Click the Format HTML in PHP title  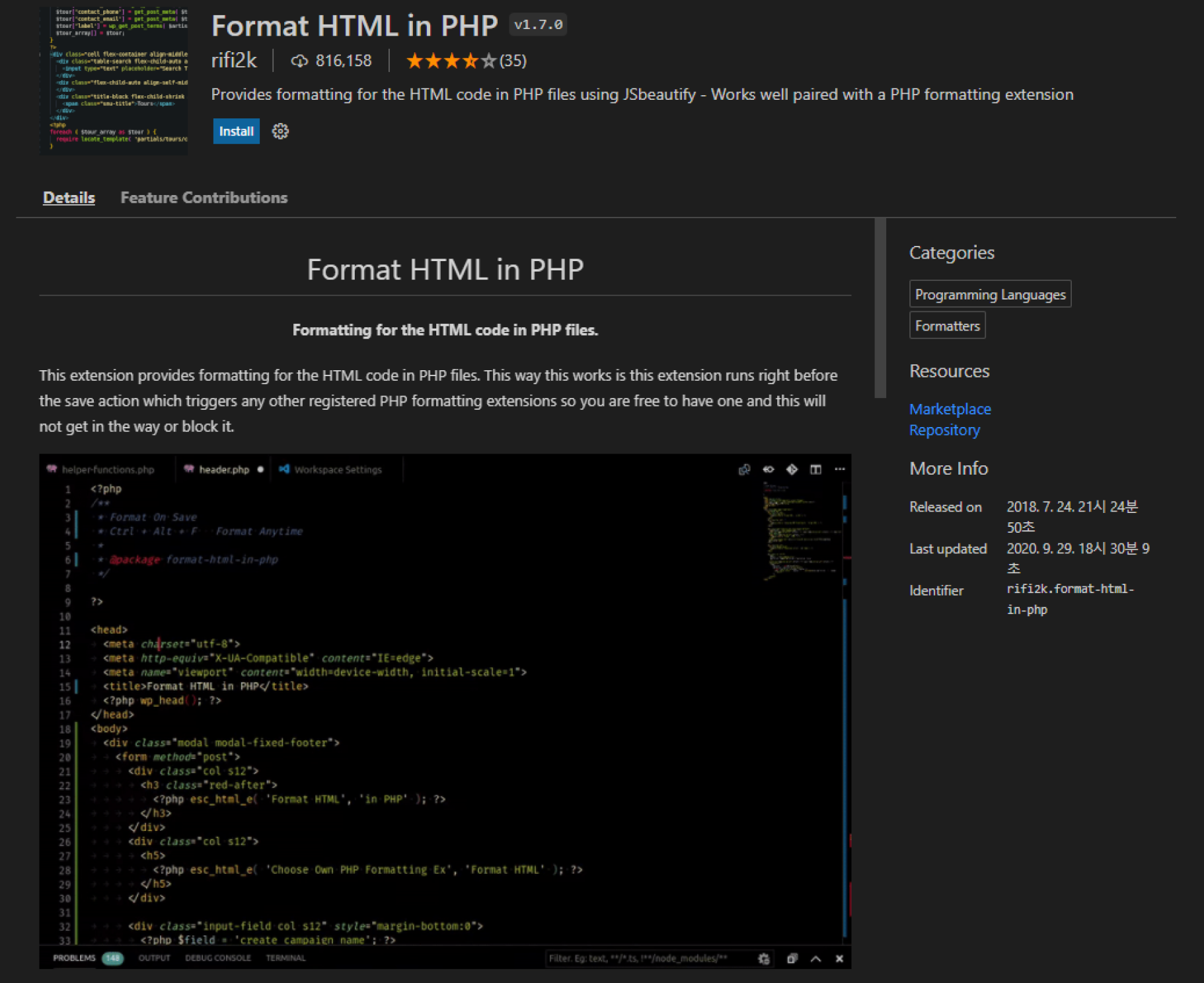[354, 26]
